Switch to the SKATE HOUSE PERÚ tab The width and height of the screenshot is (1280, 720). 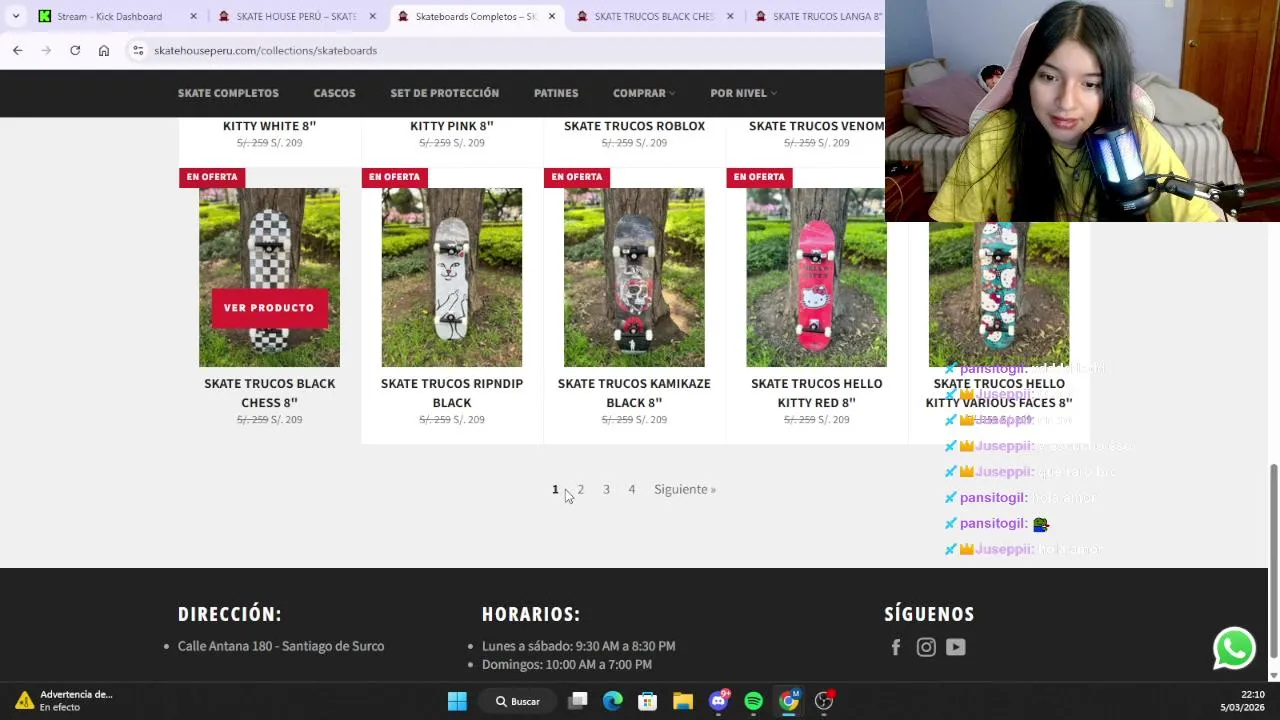tap(296, 16)
